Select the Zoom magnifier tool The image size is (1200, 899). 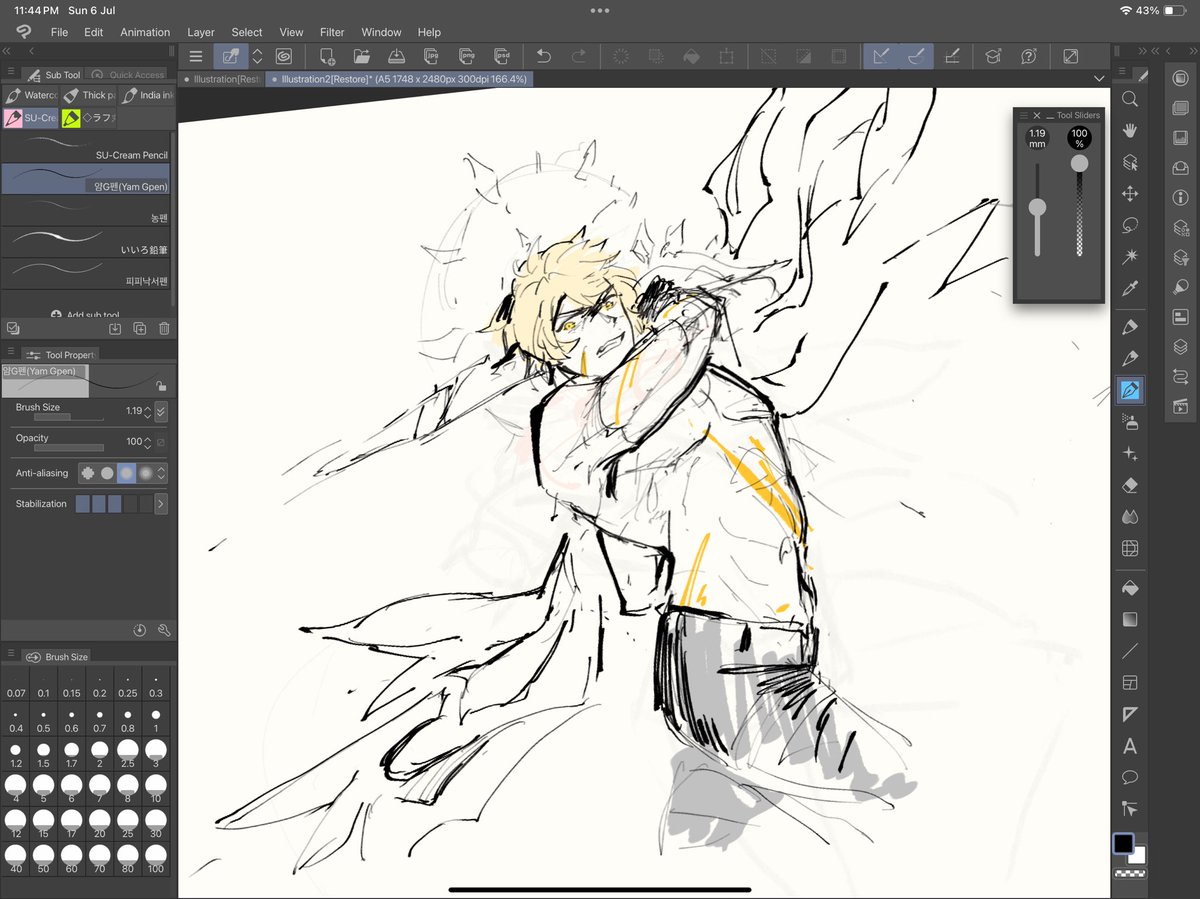pyautogui.click(x=1130, y=100)
